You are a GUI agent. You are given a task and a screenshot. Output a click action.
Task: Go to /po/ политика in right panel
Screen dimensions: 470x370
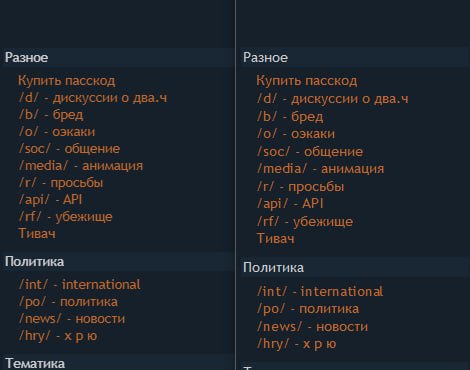[x=308, y=309]
